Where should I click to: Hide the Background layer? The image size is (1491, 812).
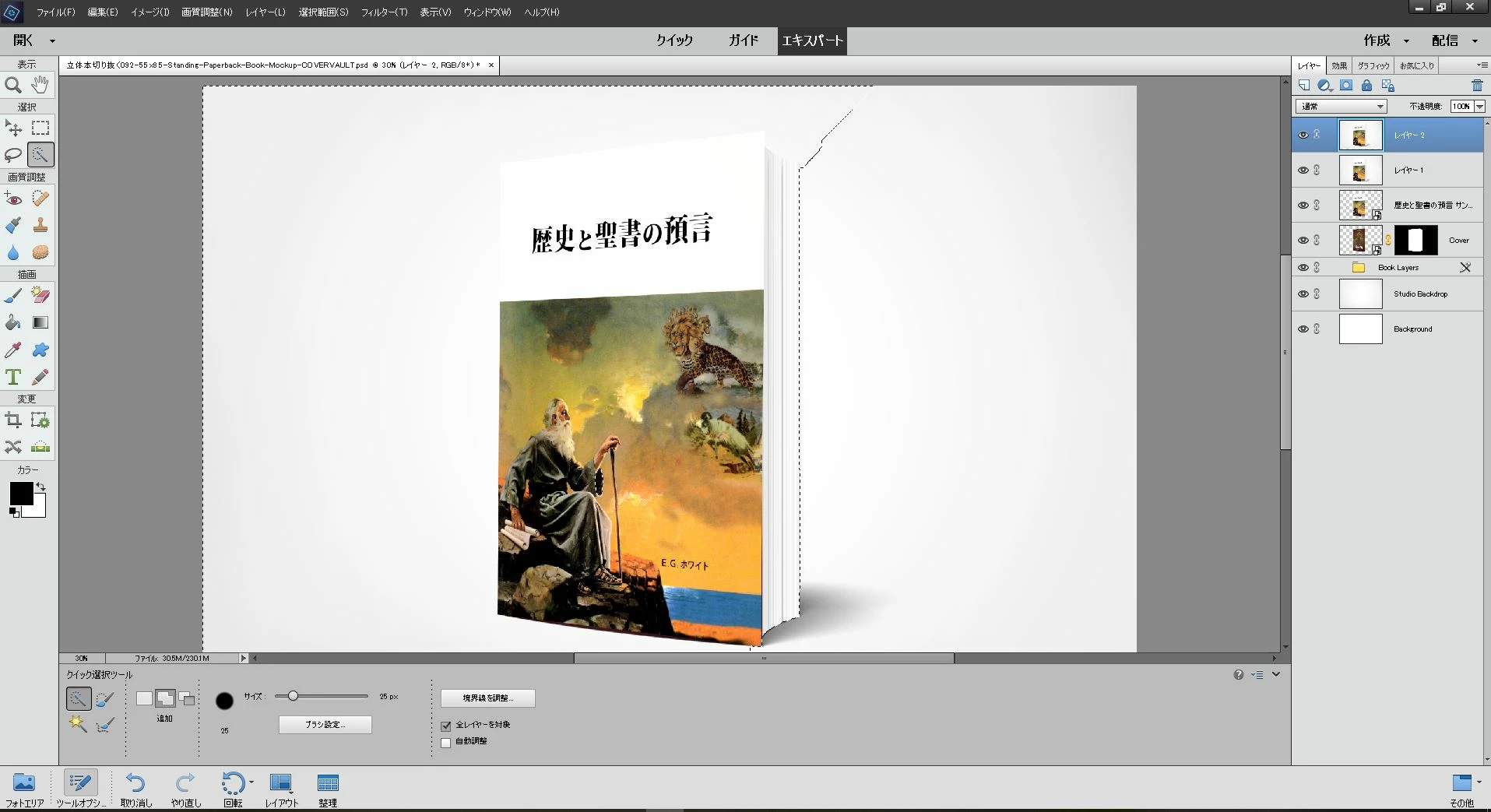click(1303, 329)
